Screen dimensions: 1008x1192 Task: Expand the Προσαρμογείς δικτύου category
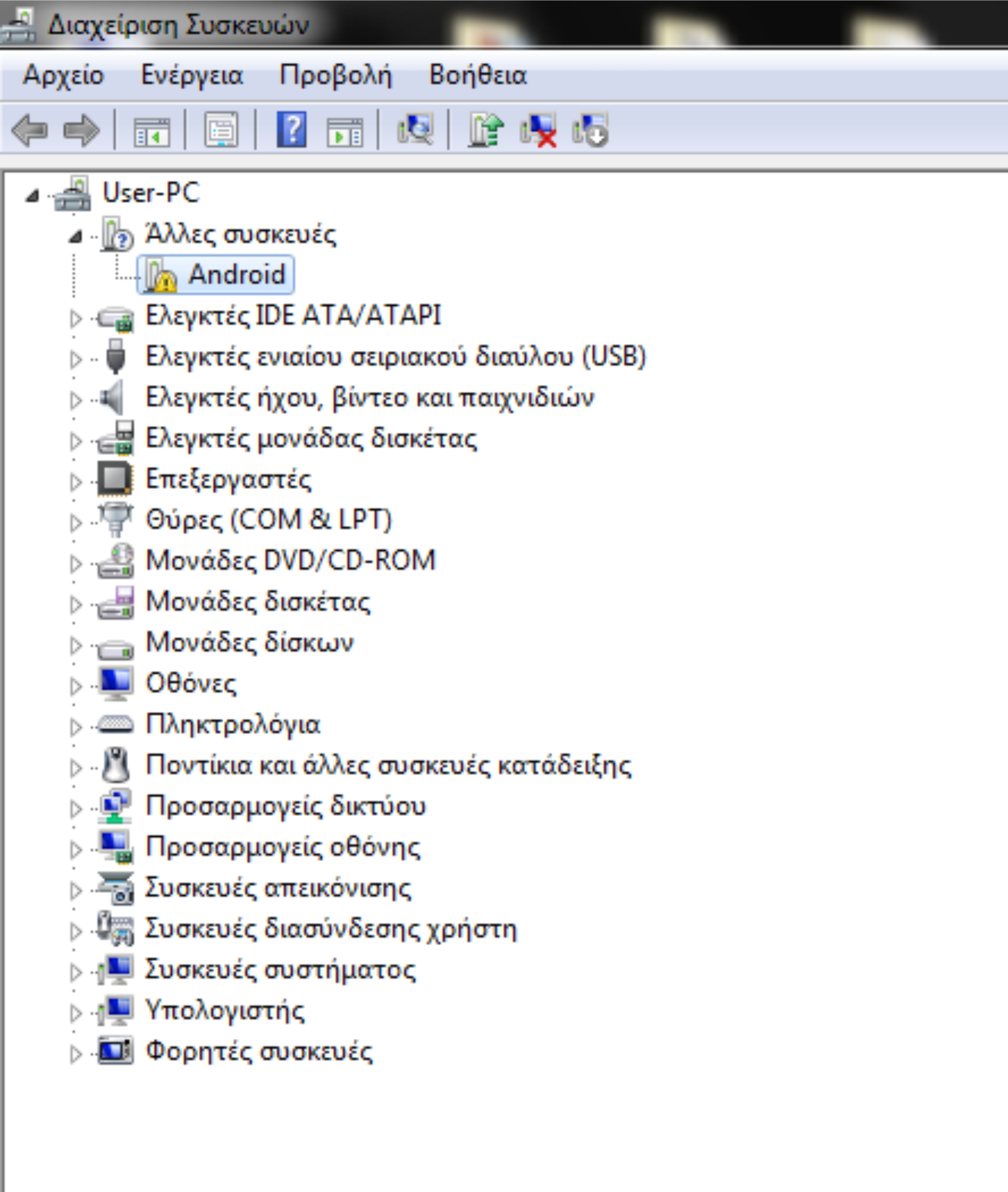pyautogui.click(x=75, y=808)
